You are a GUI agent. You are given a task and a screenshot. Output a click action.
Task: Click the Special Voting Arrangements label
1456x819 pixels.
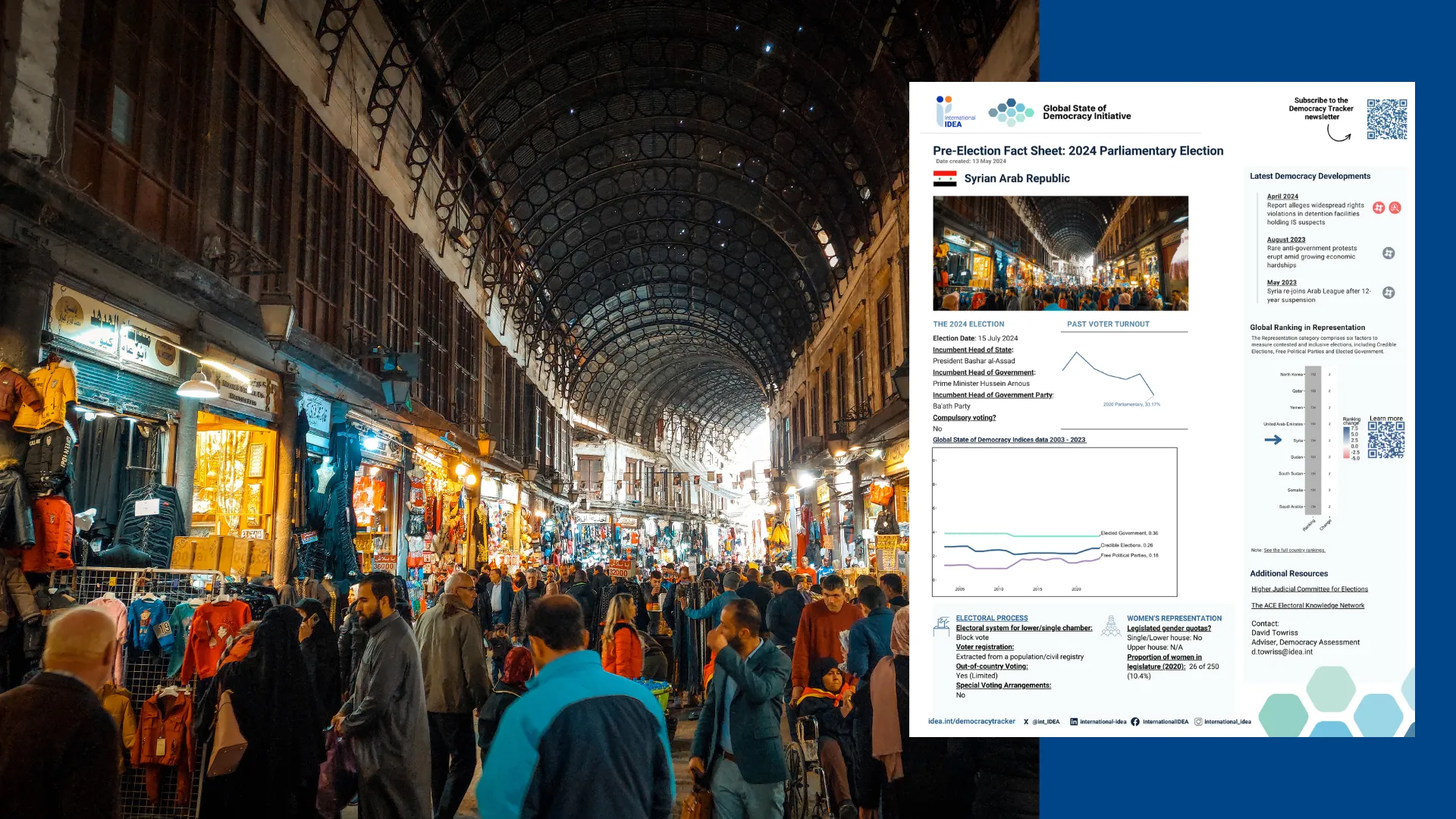[x=1003, y=686]
